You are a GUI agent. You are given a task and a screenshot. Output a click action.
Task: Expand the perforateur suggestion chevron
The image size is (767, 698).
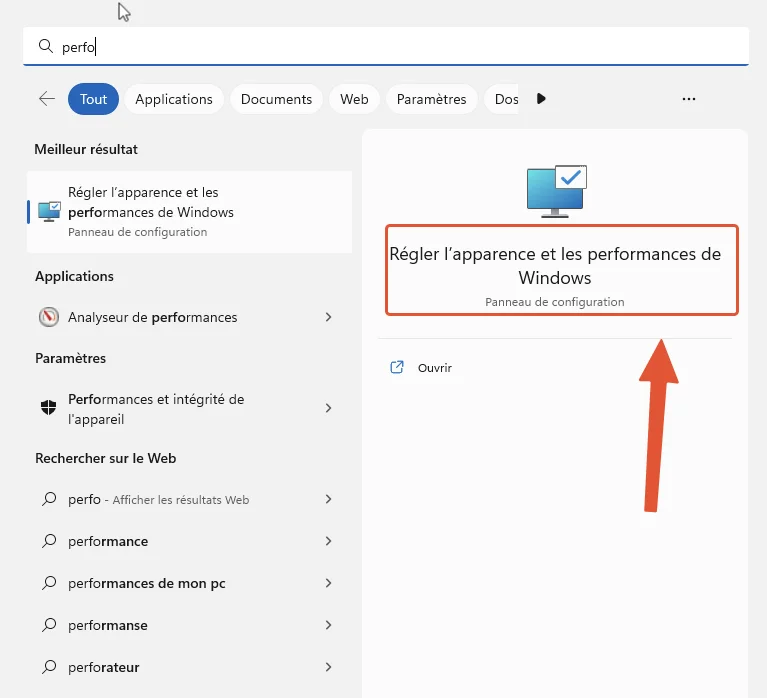[x=328, y=667]
